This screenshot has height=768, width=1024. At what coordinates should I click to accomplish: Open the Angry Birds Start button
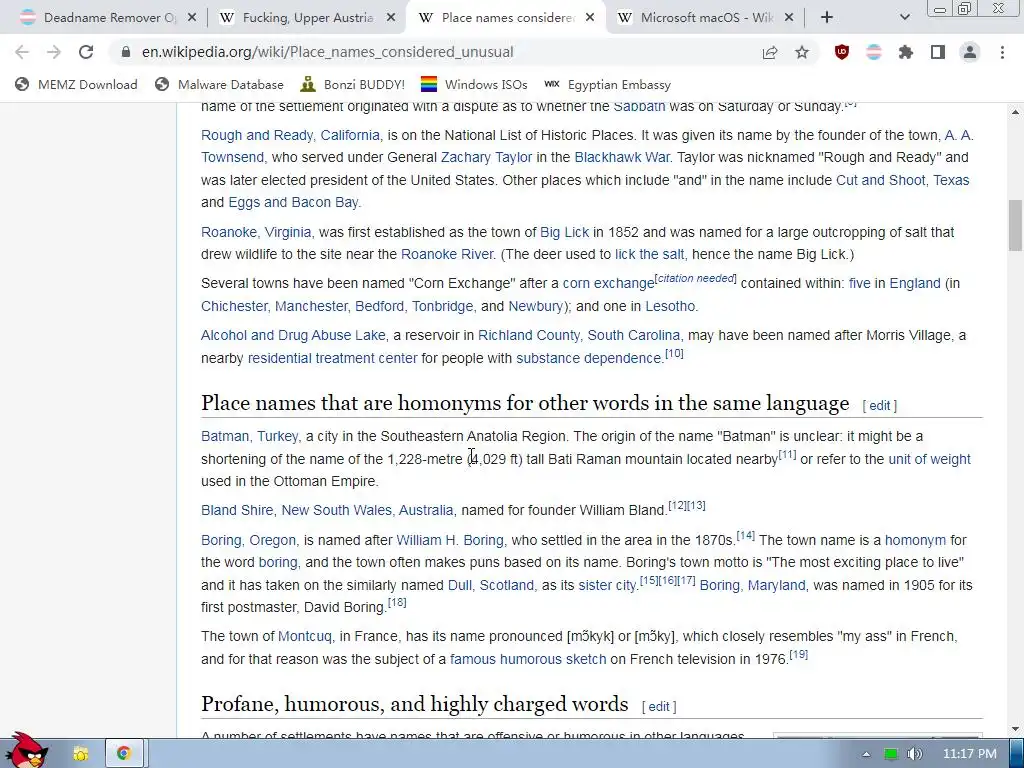coord(29,751)
